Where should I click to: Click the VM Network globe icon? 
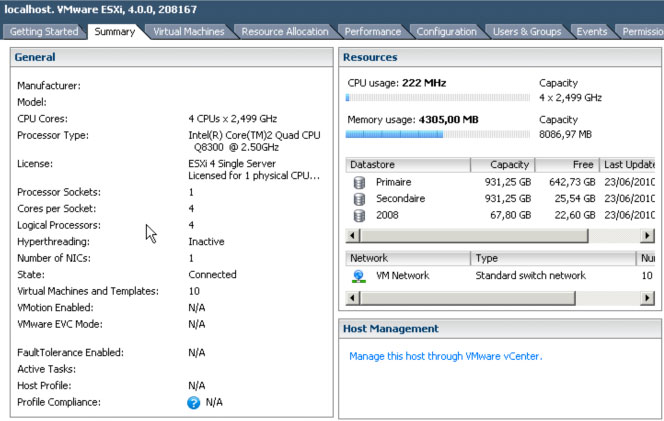click(x=359, y=276)
